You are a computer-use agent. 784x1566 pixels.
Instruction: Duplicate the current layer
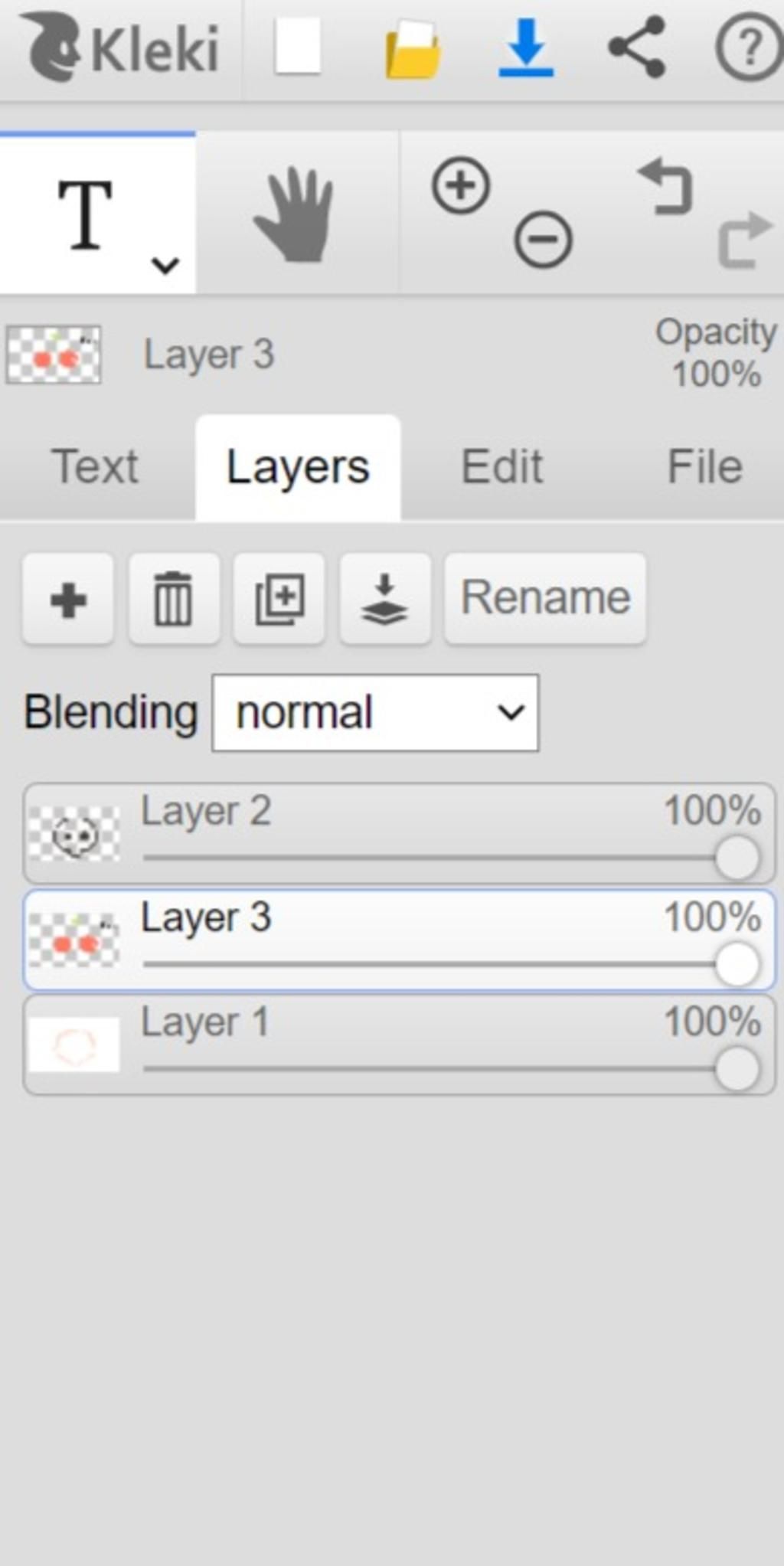[279, 599]
